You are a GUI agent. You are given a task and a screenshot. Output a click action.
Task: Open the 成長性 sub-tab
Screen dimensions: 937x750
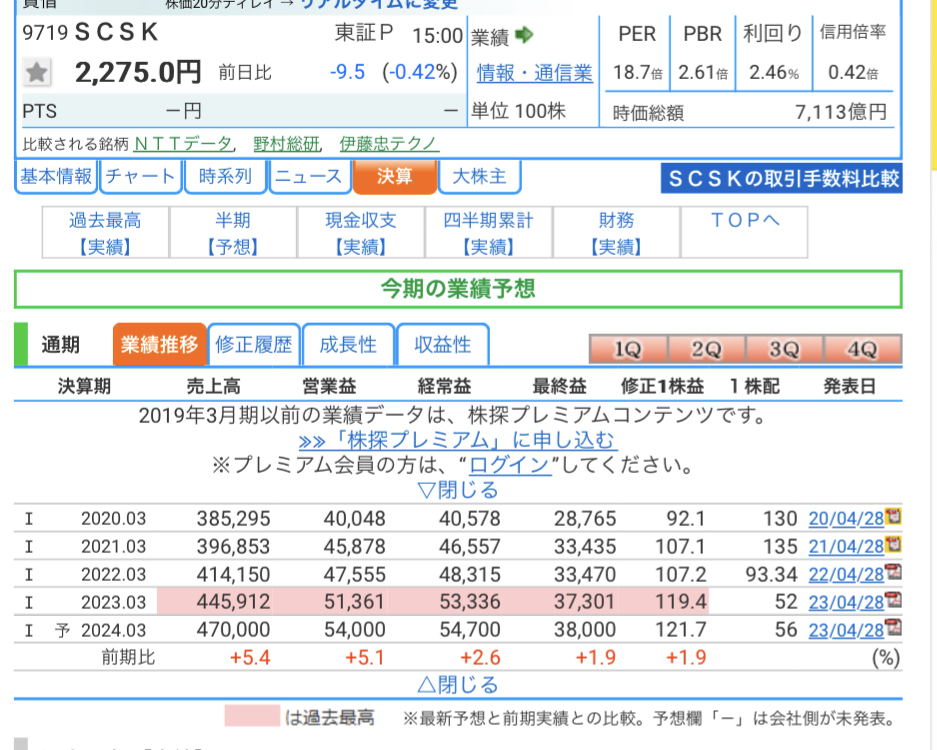point(348,344)
